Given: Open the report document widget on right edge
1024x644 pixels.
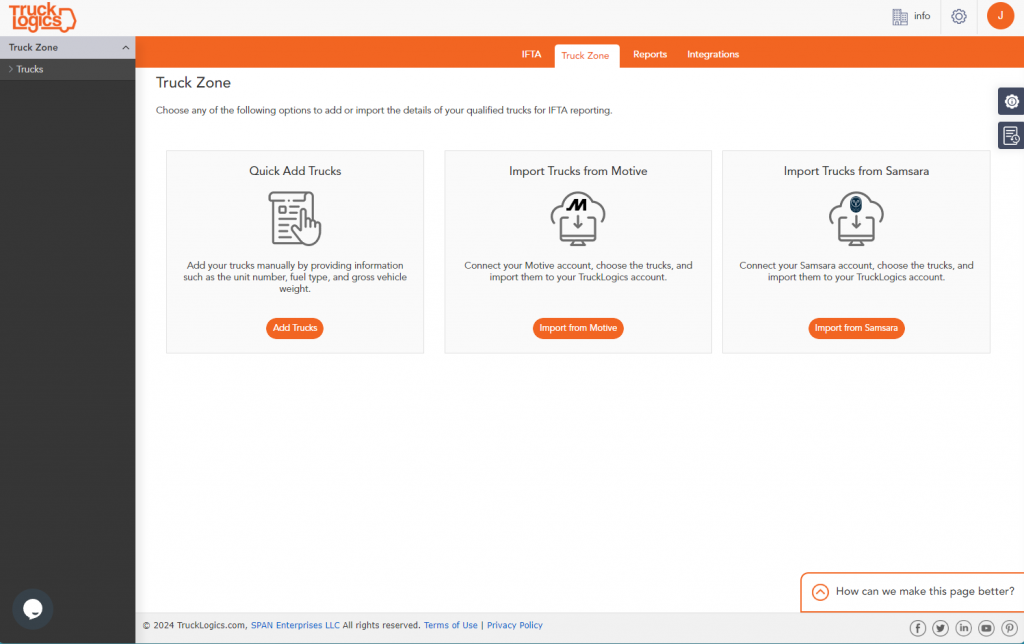Looking at the screenshot, I should (1011, 135).
